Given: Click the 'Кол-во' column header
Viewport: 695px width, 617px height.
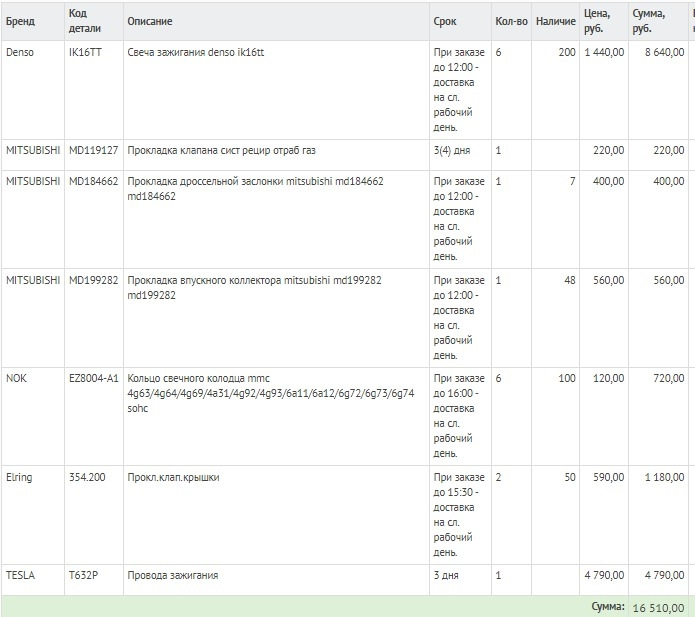Looking at the screenshot, I should pos(511,21).
